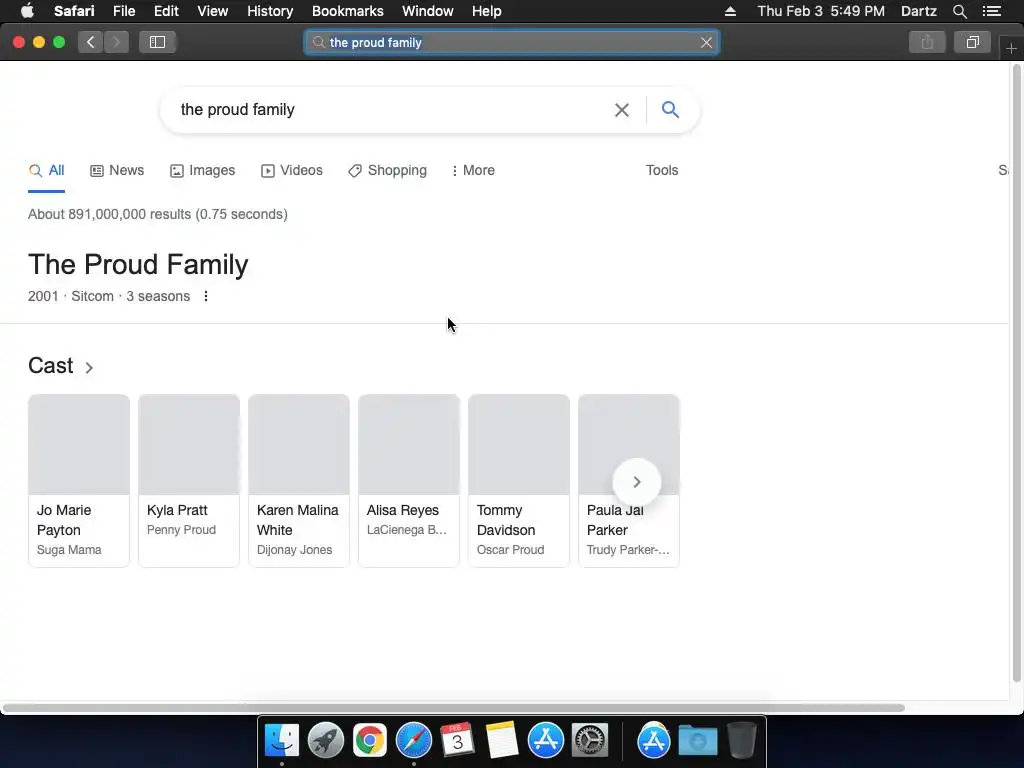Select the All results tab
The height and width of the screenshot is (768, 1024).
pyautogui.click(x=46, y=170)
